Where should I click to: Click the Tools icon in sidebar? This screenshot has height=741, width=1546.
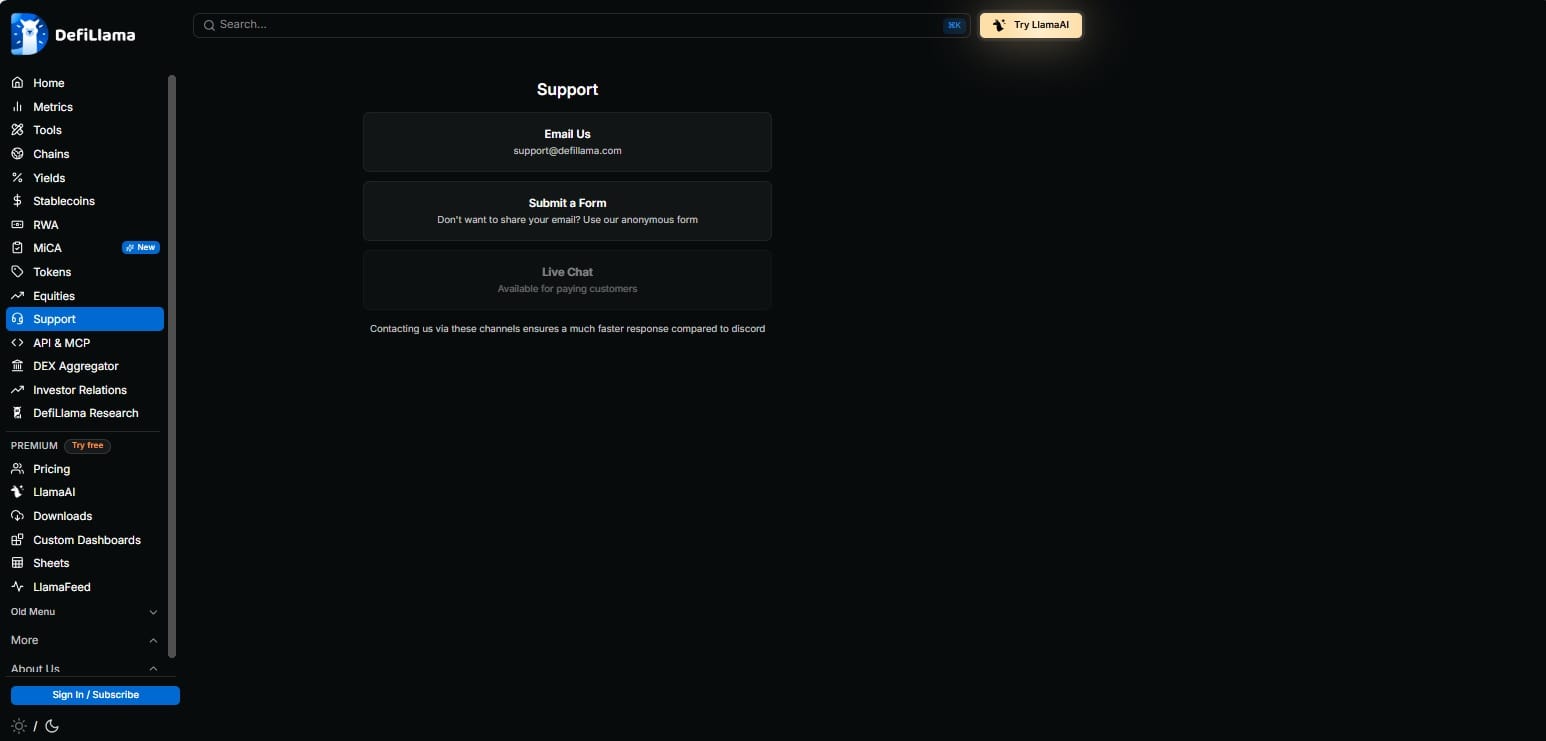[x=17, y=130]
